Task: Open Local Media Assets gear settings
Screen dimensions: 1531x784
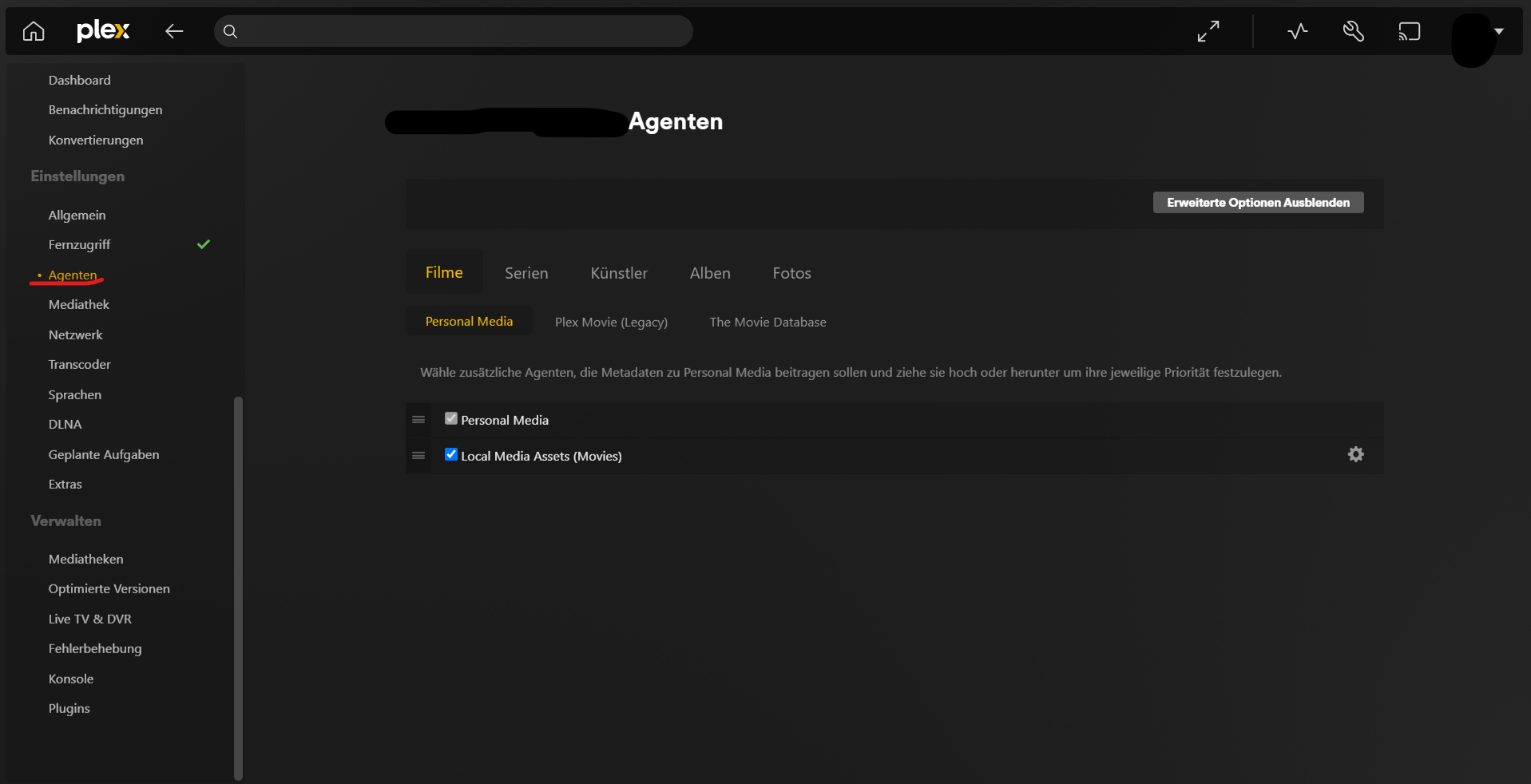Action: pyautogui.click(x=1356, y=454)
